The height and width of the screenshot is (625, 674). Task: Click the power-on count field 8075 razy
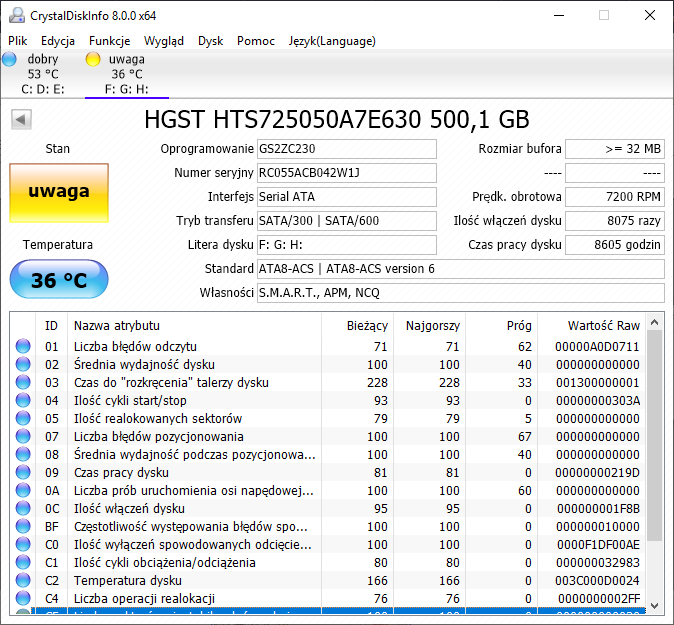[x=615, y=221]
